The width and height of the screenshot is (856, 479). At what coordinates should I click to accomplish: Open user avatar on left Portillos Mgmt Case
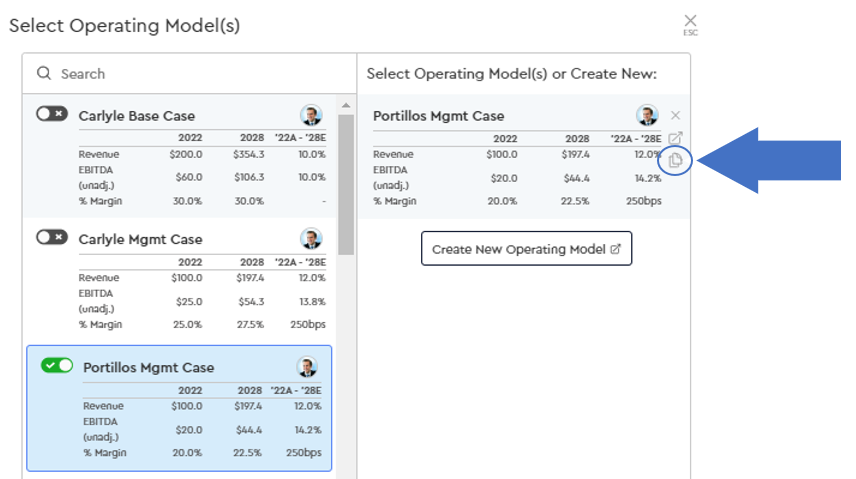(x=307, y=367)
